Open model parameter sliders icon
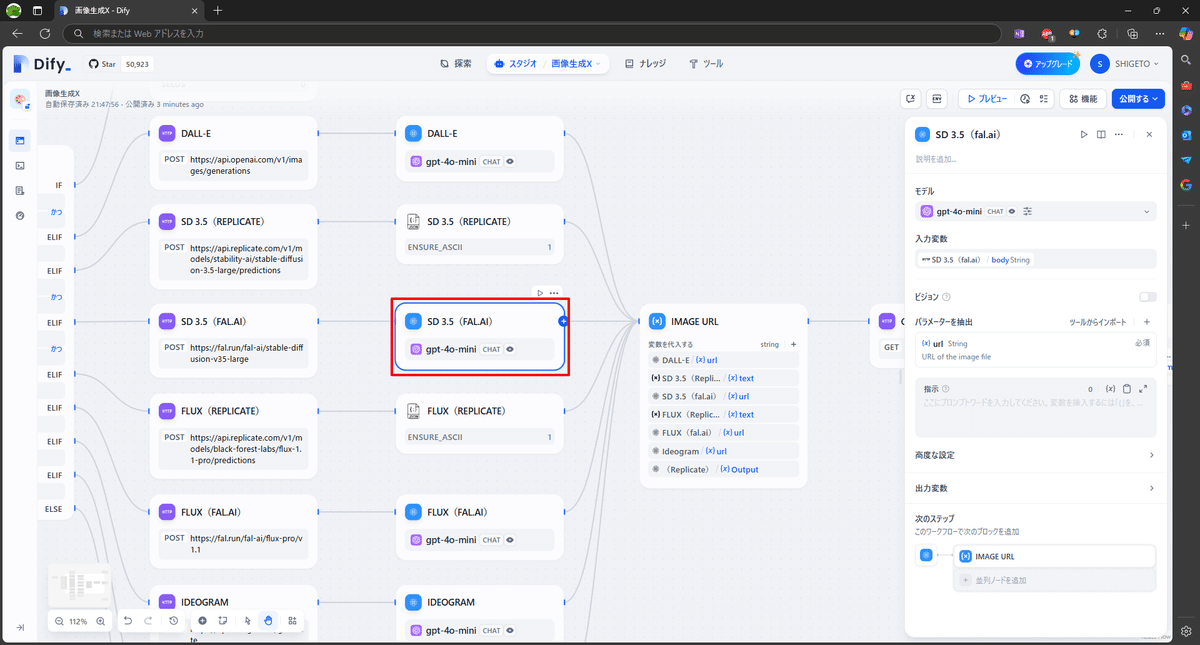Viewport: 1200px width, 645px height. pos(1027,211)
